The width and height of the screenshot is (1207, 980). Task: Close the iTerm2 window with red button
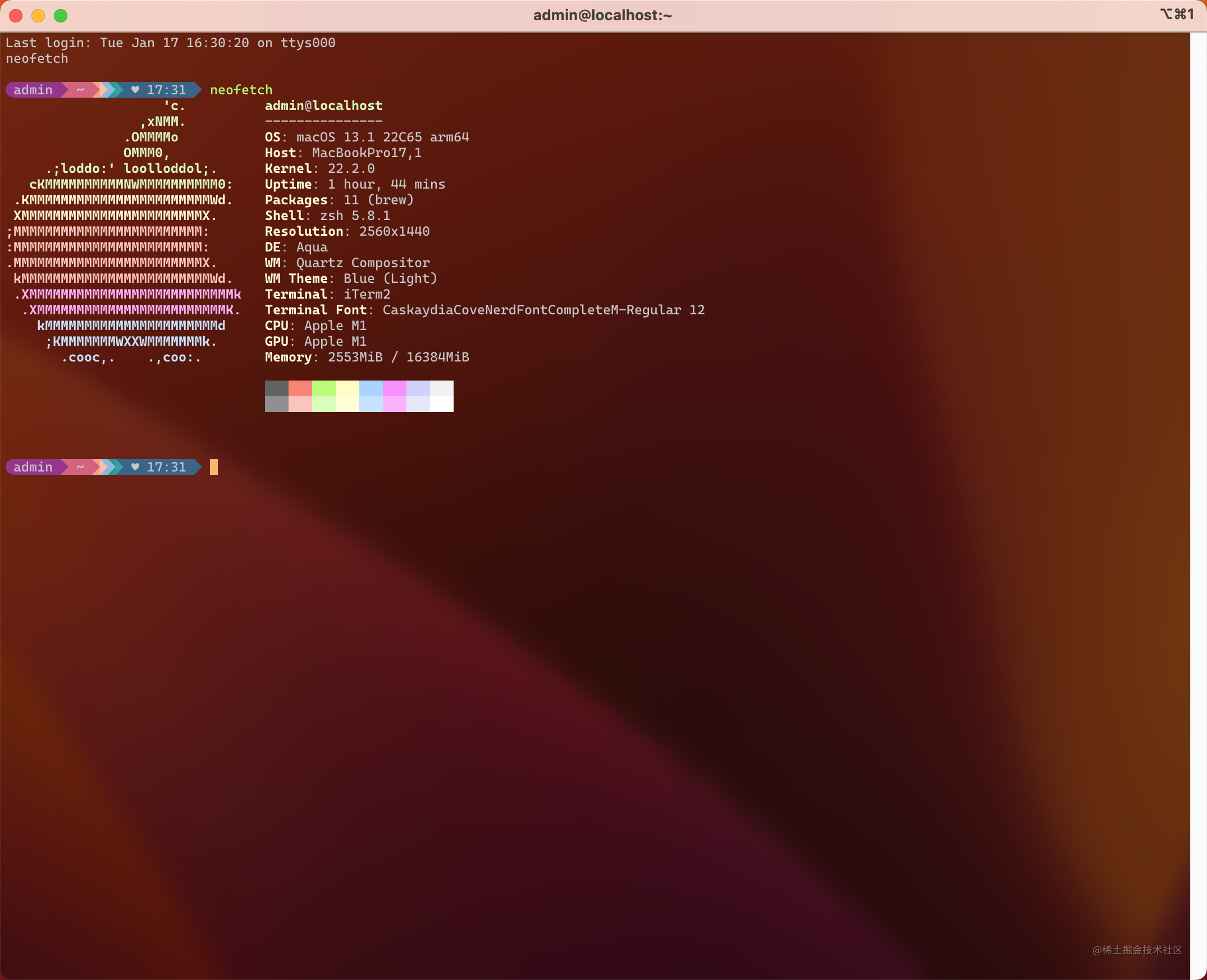point(16,16)
